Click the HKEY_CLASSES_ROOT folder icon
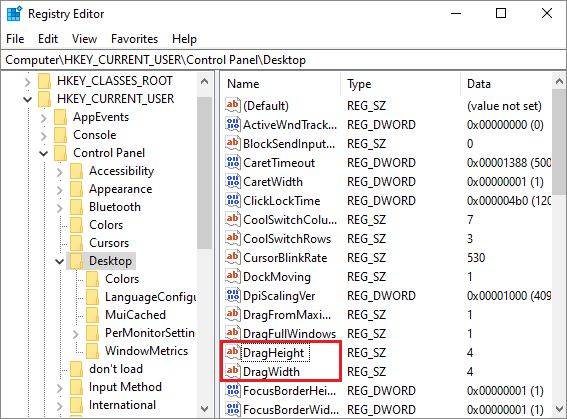Viewport: 567px width, 419px height. [44, 81]
